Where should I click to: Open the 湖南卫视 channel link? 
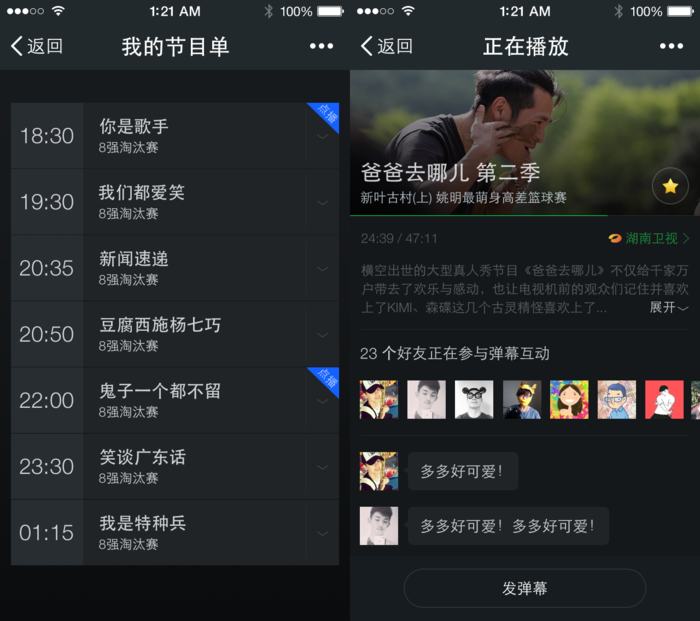[x=649, y=238]
